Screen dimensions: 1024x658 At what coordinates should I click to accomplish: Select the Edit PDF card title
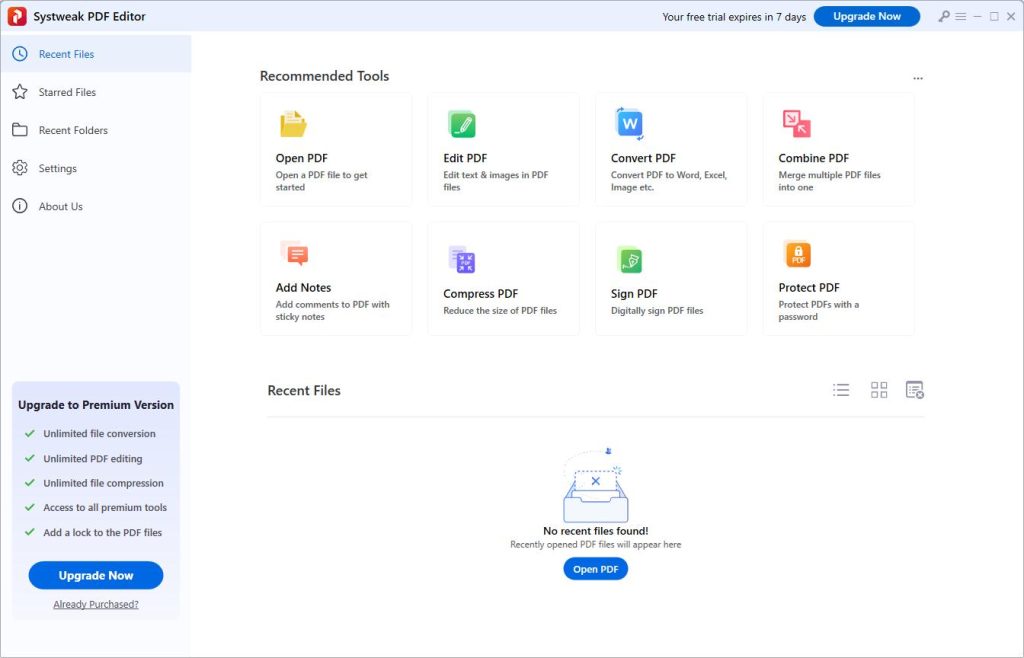click(x=465, y=158)
